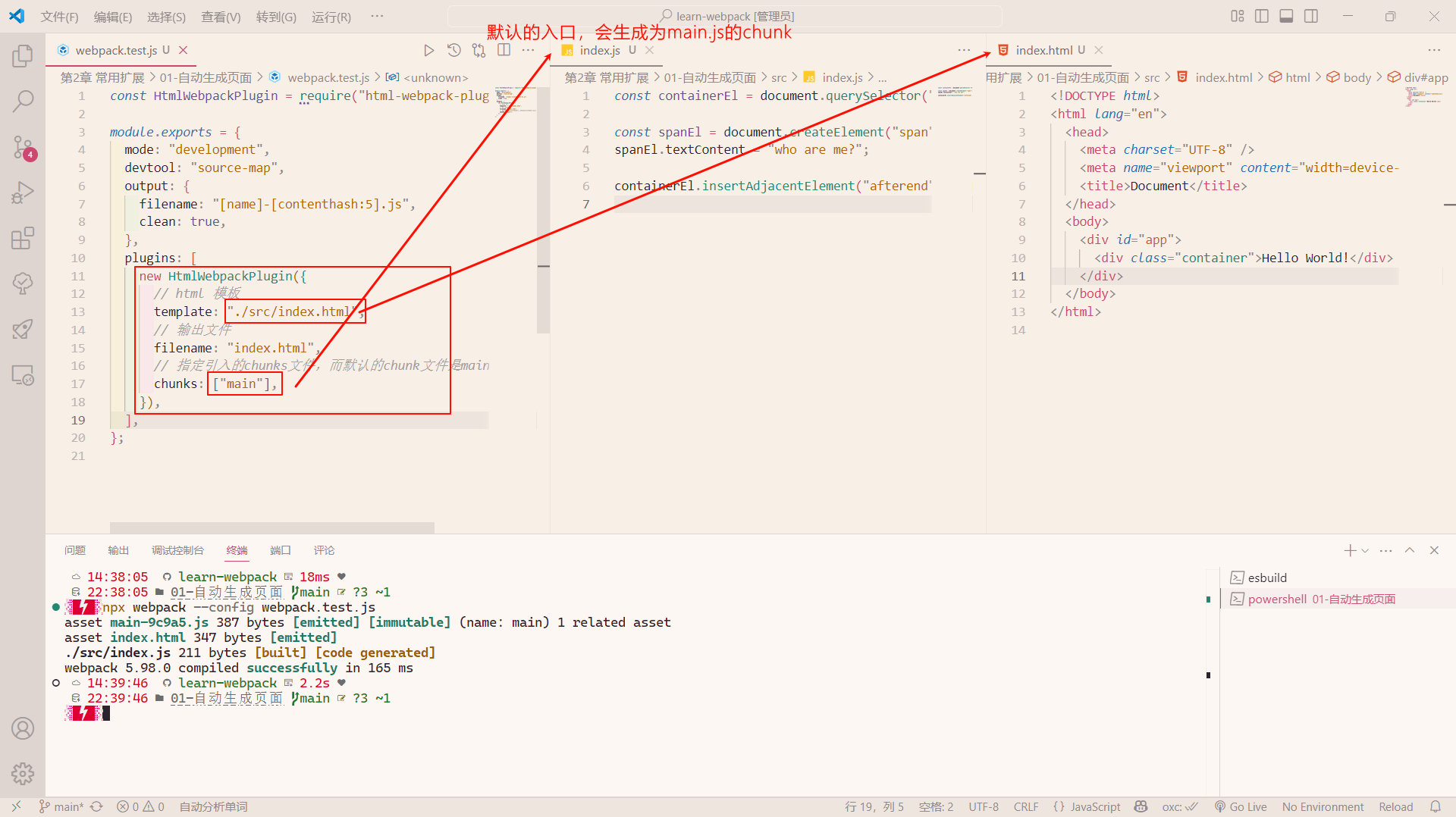Run the webpack.test.js file with play icon
The height and width of the screenshot is (817, 1456).
point(428,50)
